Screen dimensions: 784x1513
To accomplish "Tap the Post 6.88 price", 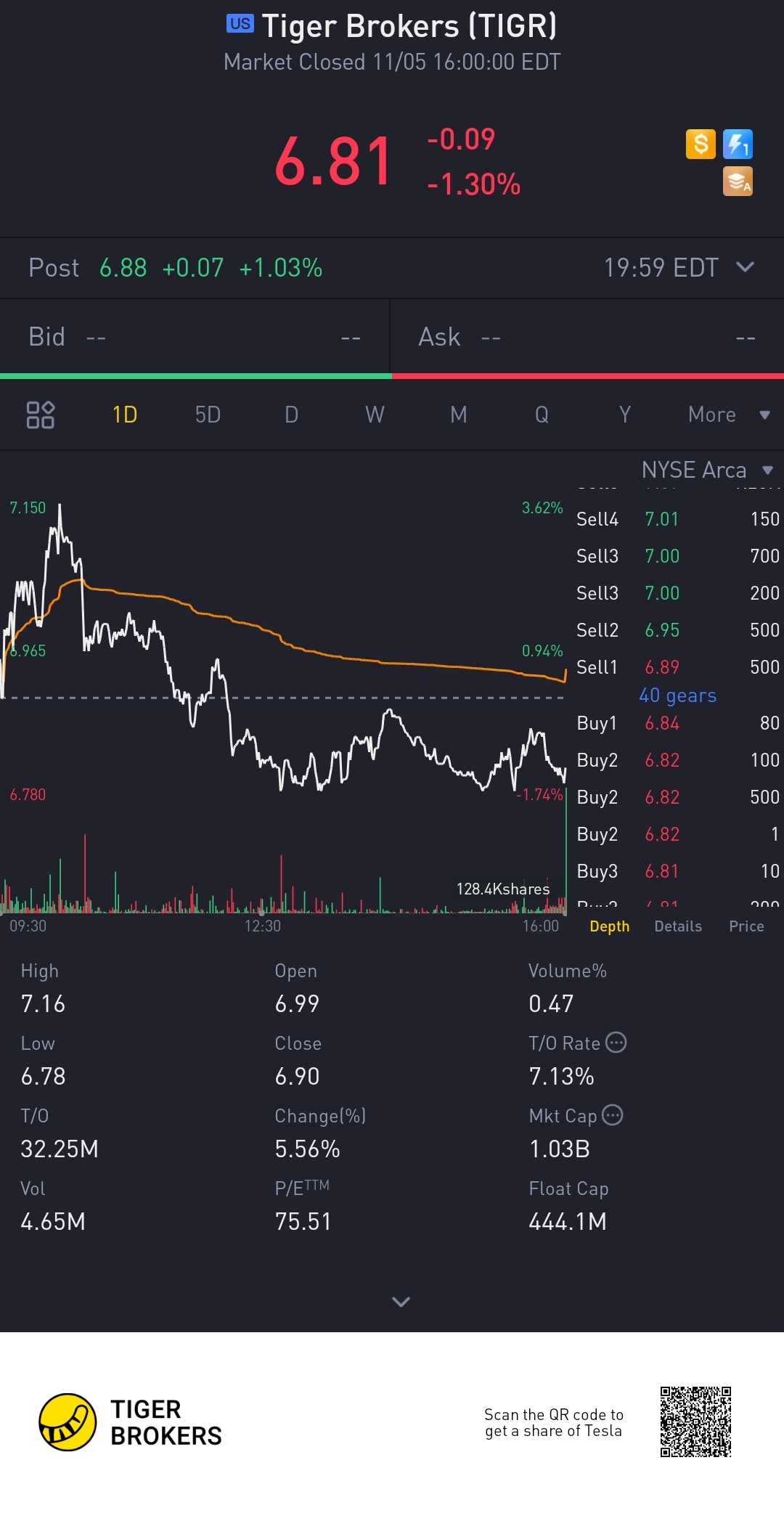I will coord(123,268).
